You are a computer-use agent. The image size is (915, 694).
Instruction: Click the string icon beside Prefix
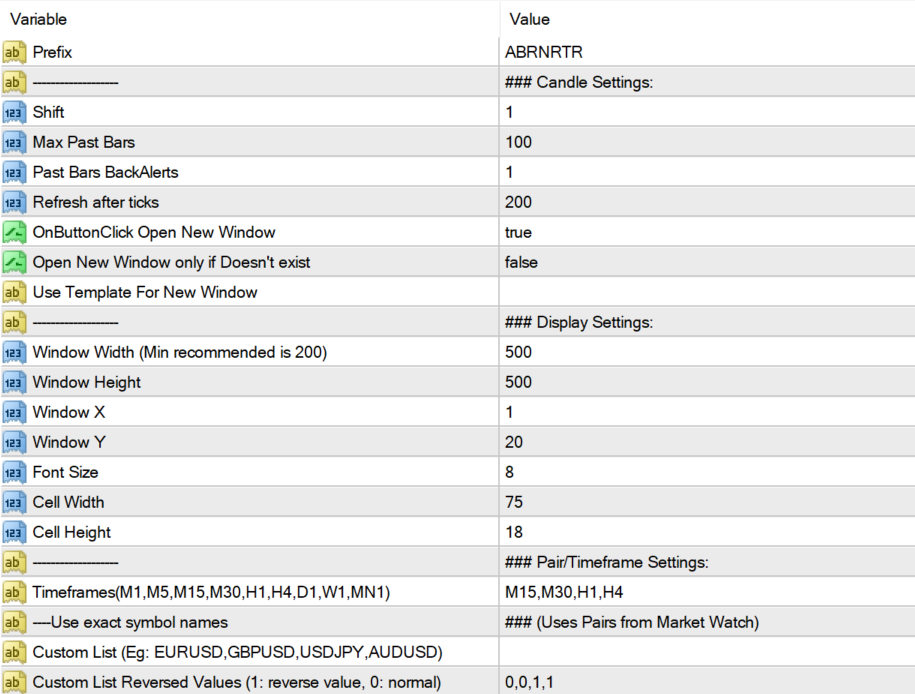click(x=14, y=52)
